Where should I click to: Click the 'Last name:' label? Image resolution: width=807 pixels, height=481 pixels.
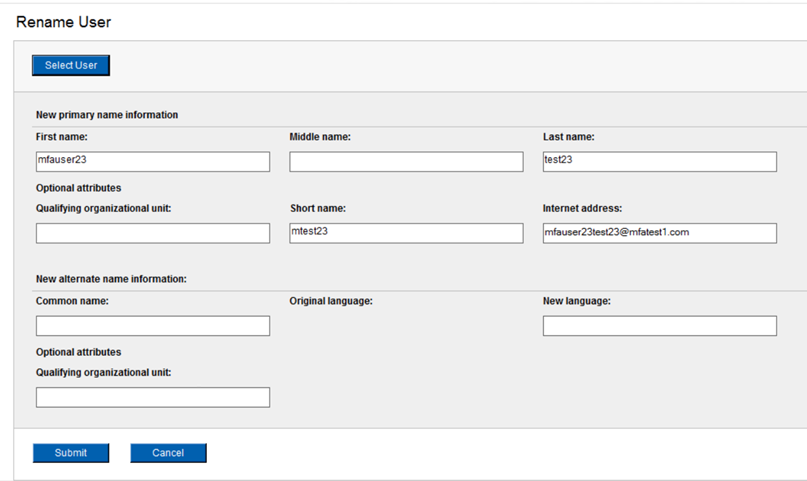click(569, 137)
